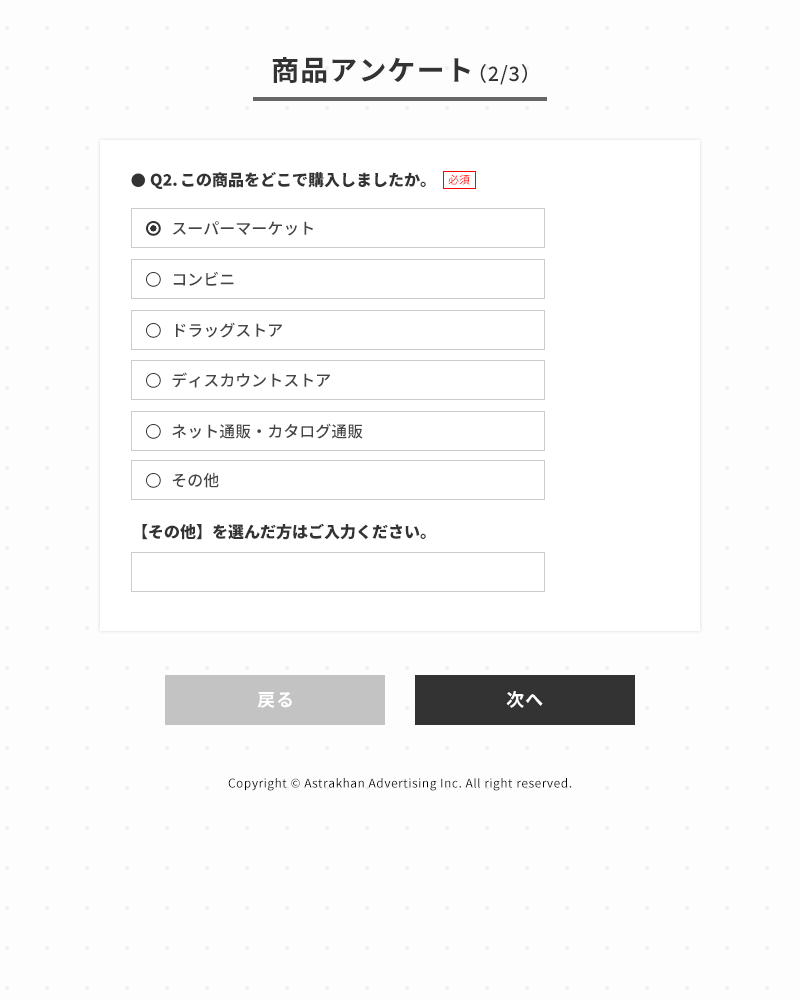
Task: Click the ディスカウントストア label text
Action: point(251,381)
